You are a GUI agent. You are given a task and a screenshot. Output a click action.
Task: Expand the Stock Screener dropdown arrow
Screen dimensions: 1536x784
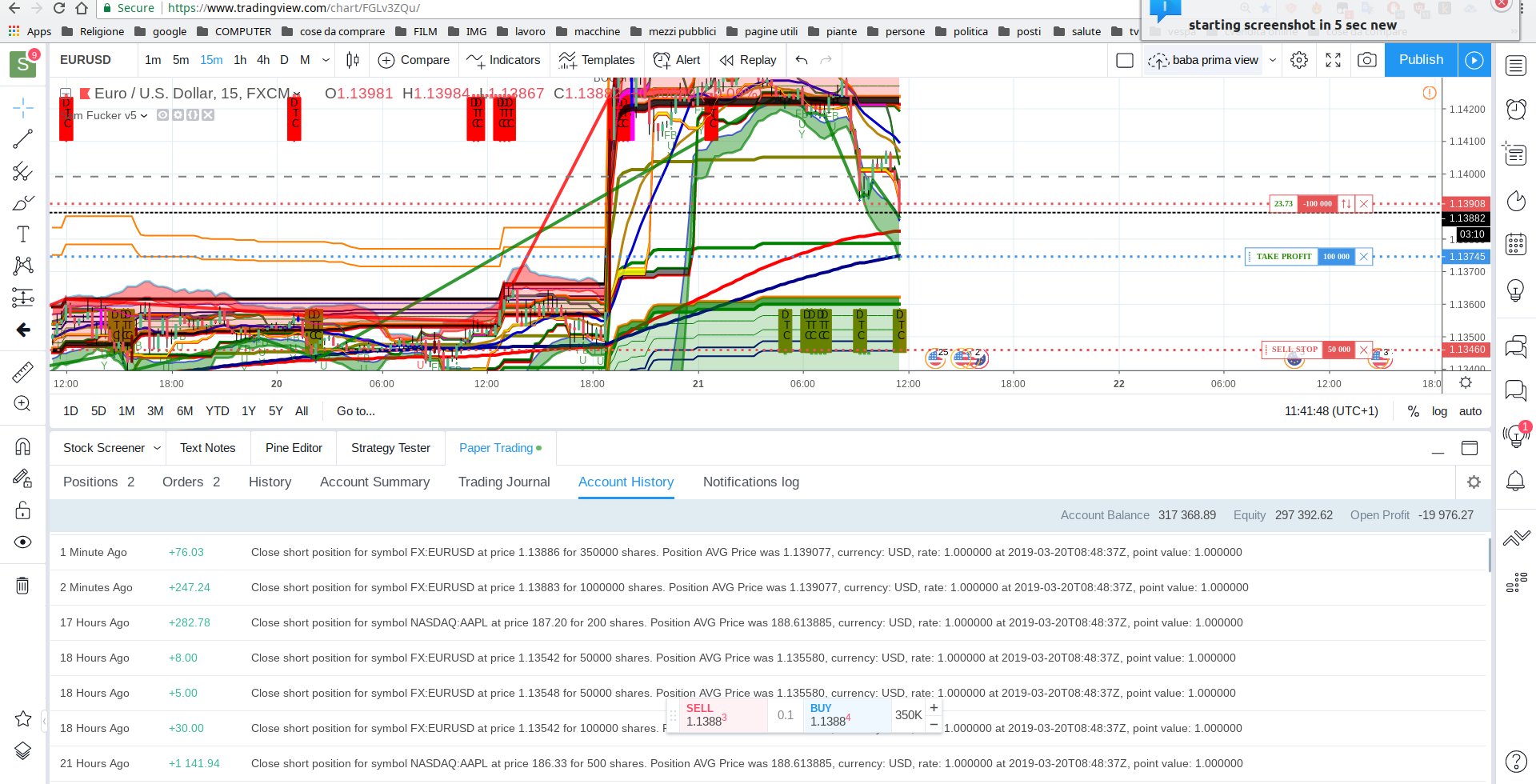[157, 448]
